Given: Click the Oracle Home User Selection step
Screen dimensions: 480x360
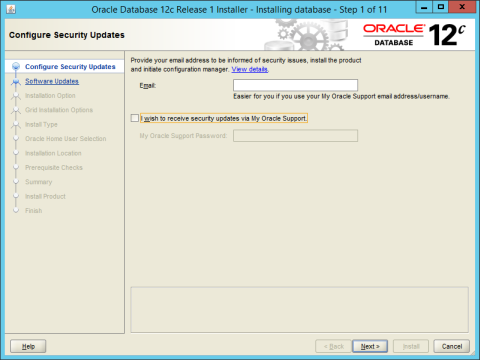Looking at the screenshot, I should point(66,139).
